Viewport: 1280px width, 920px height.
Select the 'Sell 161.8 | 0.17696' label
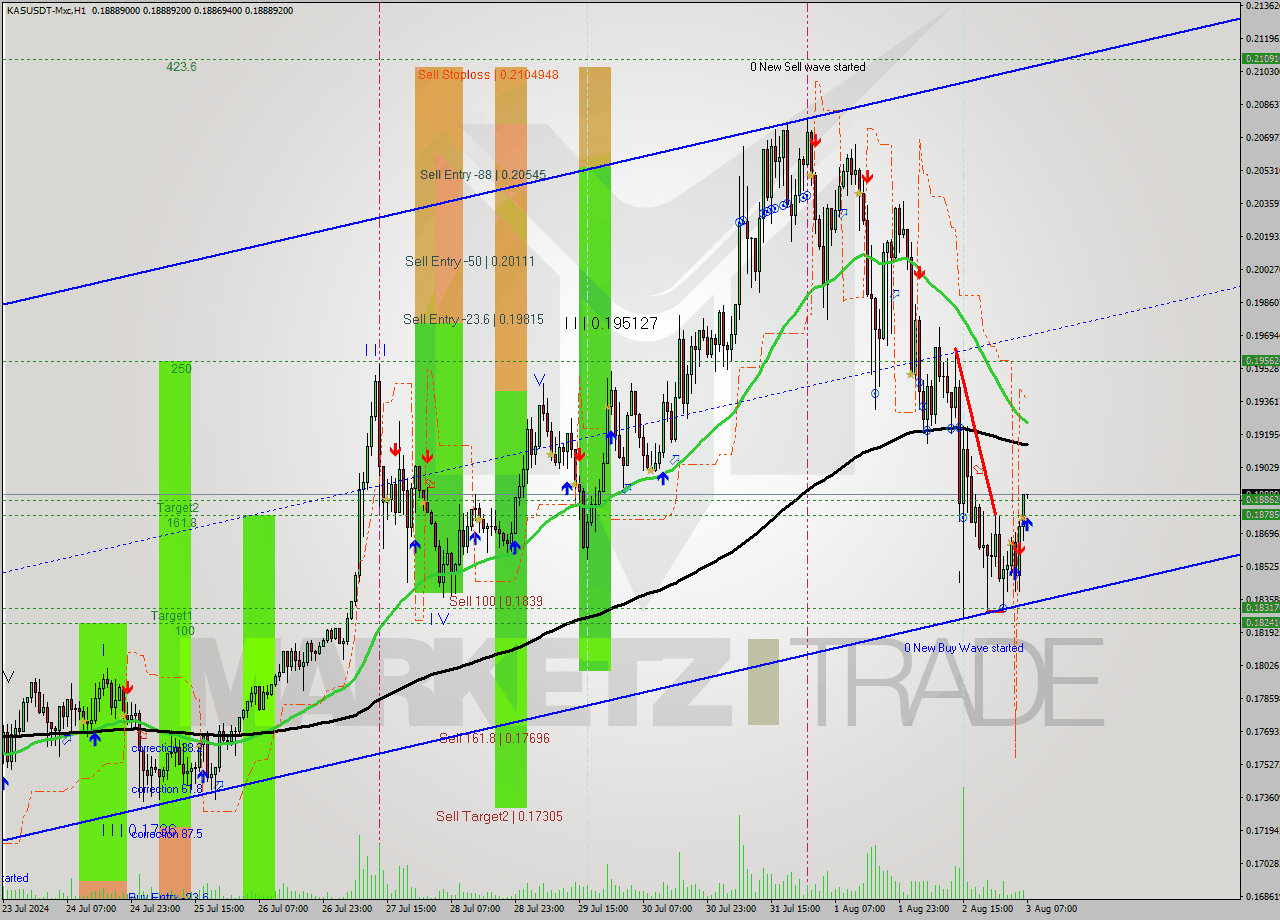(494, 738)
